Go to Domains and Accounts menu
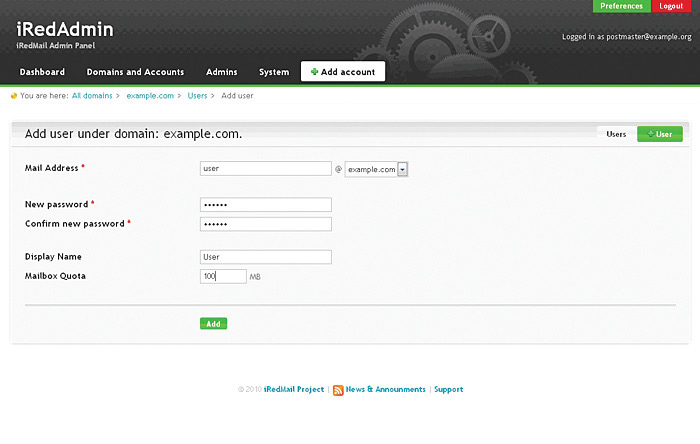The width and height of the screenshot is (700, 444). coord(135,72)
